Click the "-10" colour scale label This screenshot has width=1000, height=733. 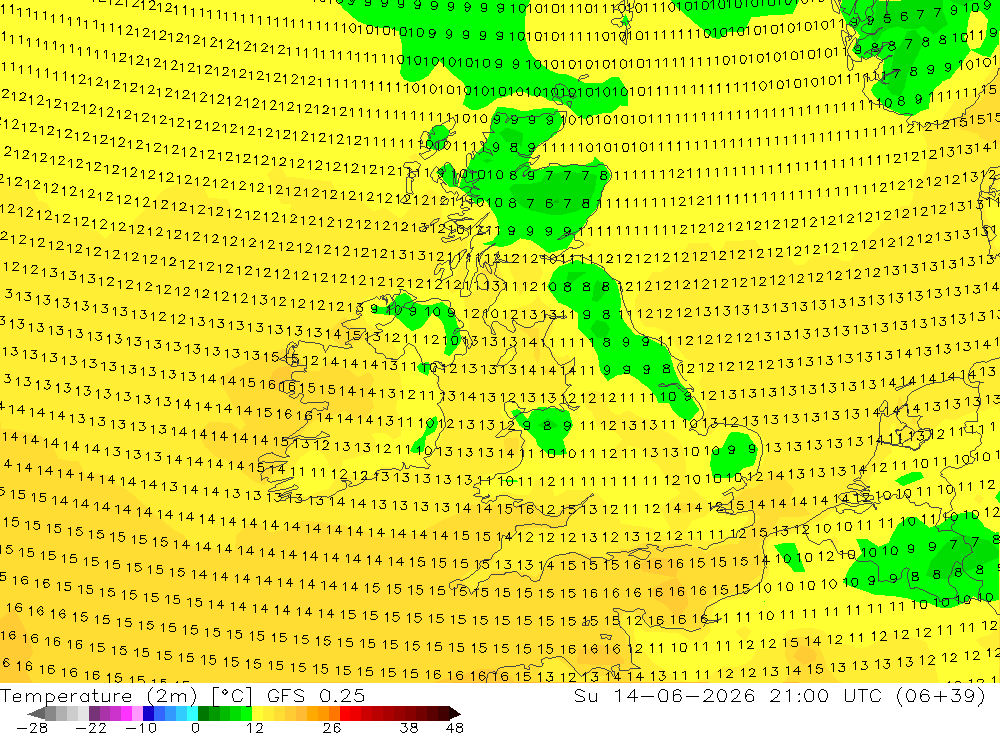tap(141, 727)
